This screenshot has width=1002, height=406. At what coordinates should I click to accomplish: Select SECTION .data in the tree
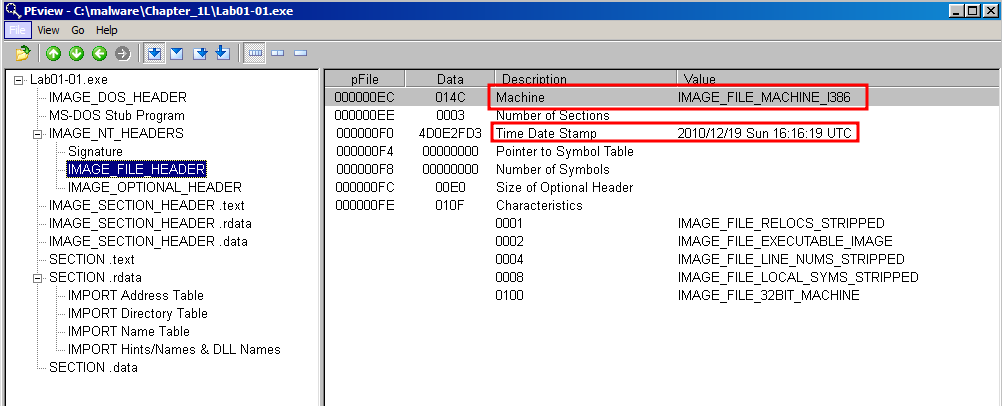[93, 367]
